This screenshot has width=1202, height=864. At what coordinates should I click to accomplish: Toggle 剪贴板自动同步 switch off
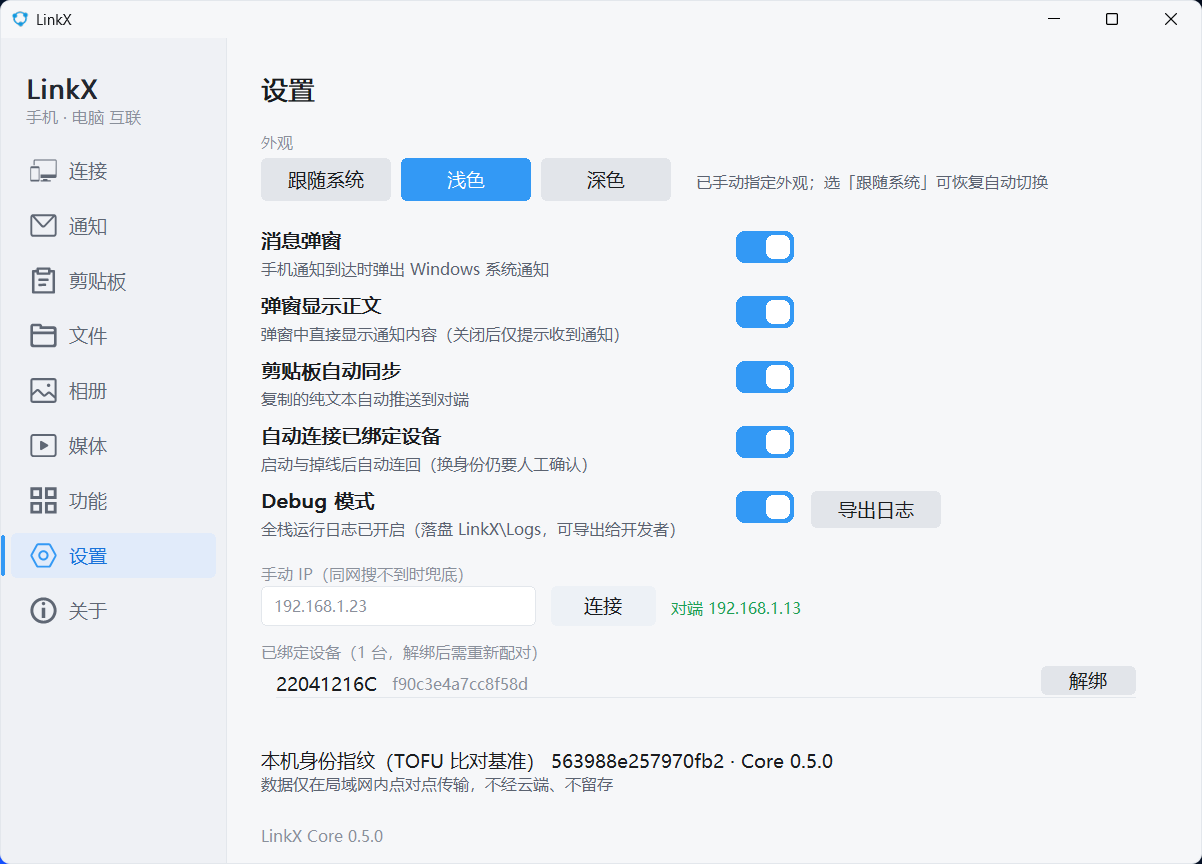(765, 377)
